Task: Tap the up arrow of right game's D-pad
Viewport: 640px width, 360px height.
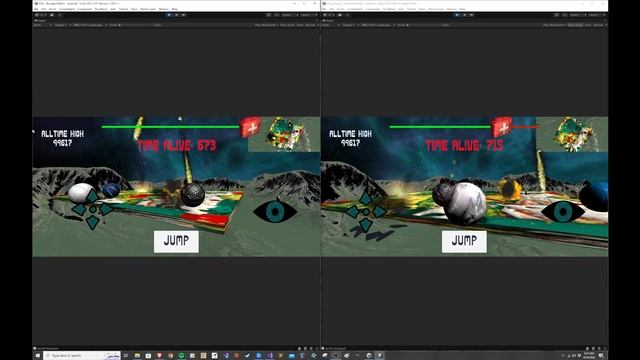Action: click(366, 199)
